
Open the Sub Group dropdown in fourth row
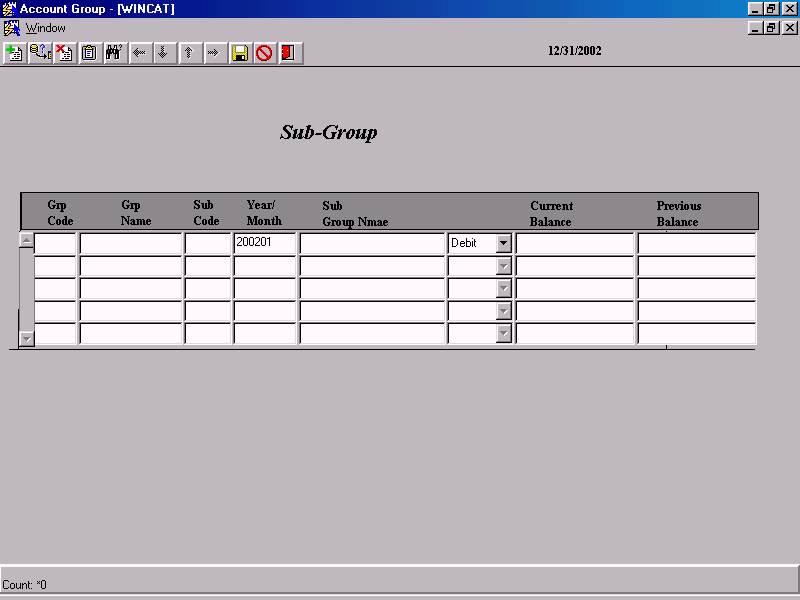tap(505, 311)
